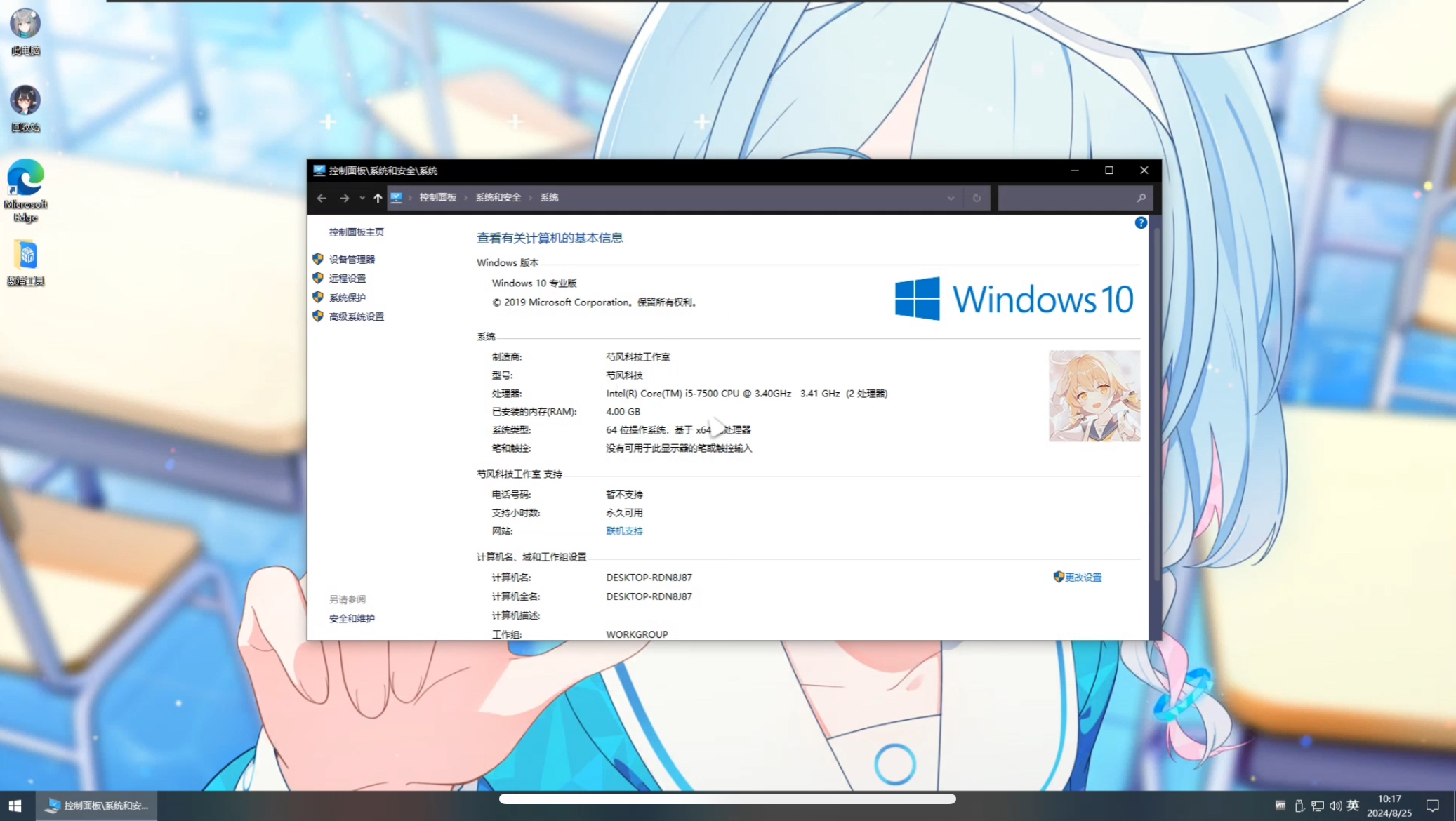Click shield icon beside 设备管理器
Image resolution: width=1456 pixels, height=821 pixels.
[x=318, y=259]
